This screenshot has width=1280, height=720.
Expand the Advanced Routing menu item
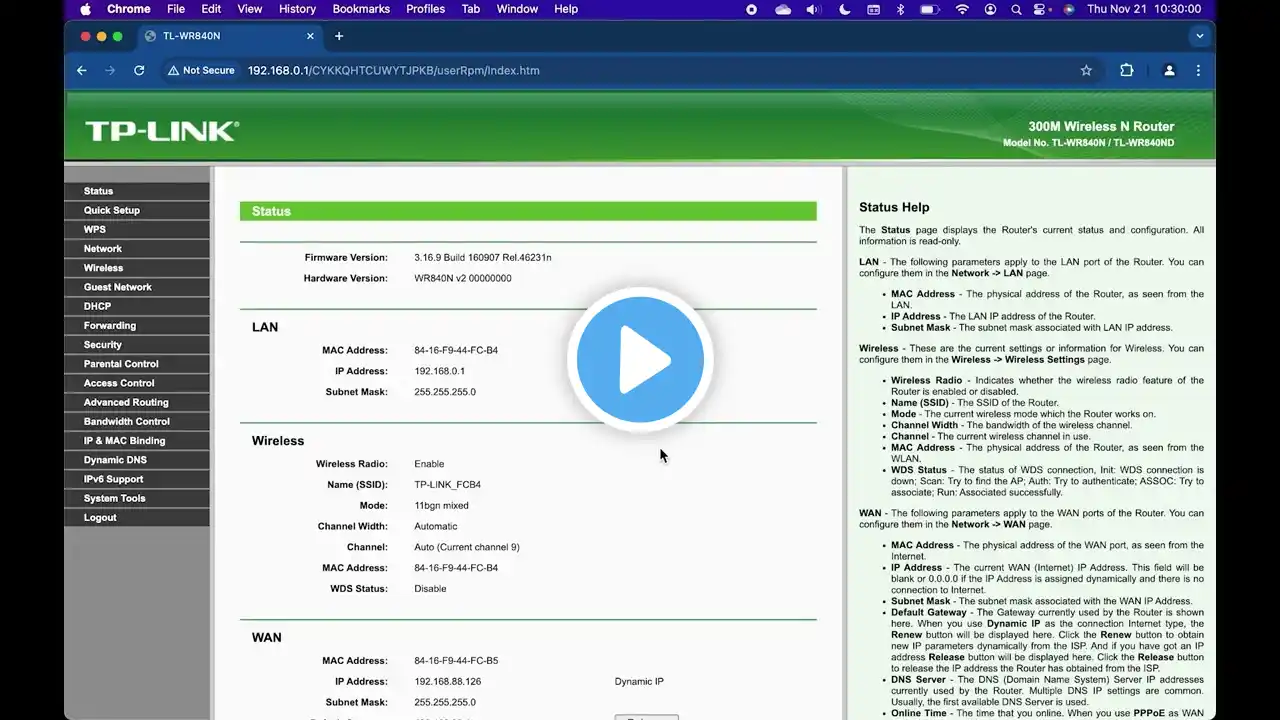(137, 402)
